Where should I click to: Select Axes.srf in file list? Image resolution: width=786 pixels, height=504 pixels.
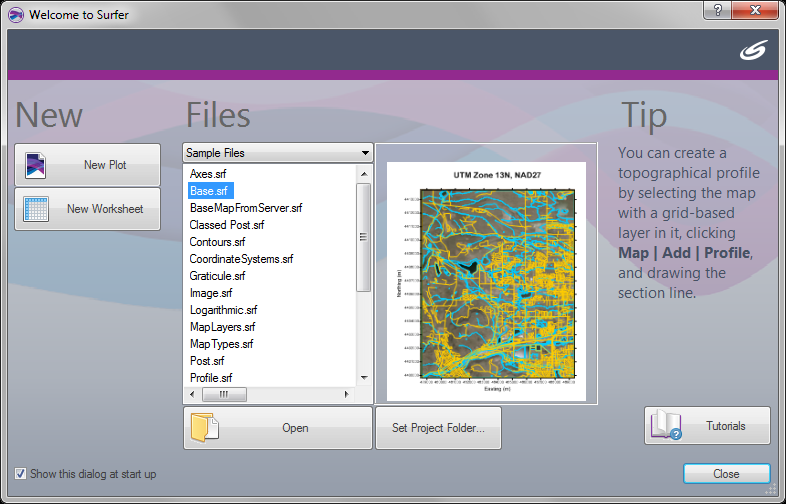point(208,174)
